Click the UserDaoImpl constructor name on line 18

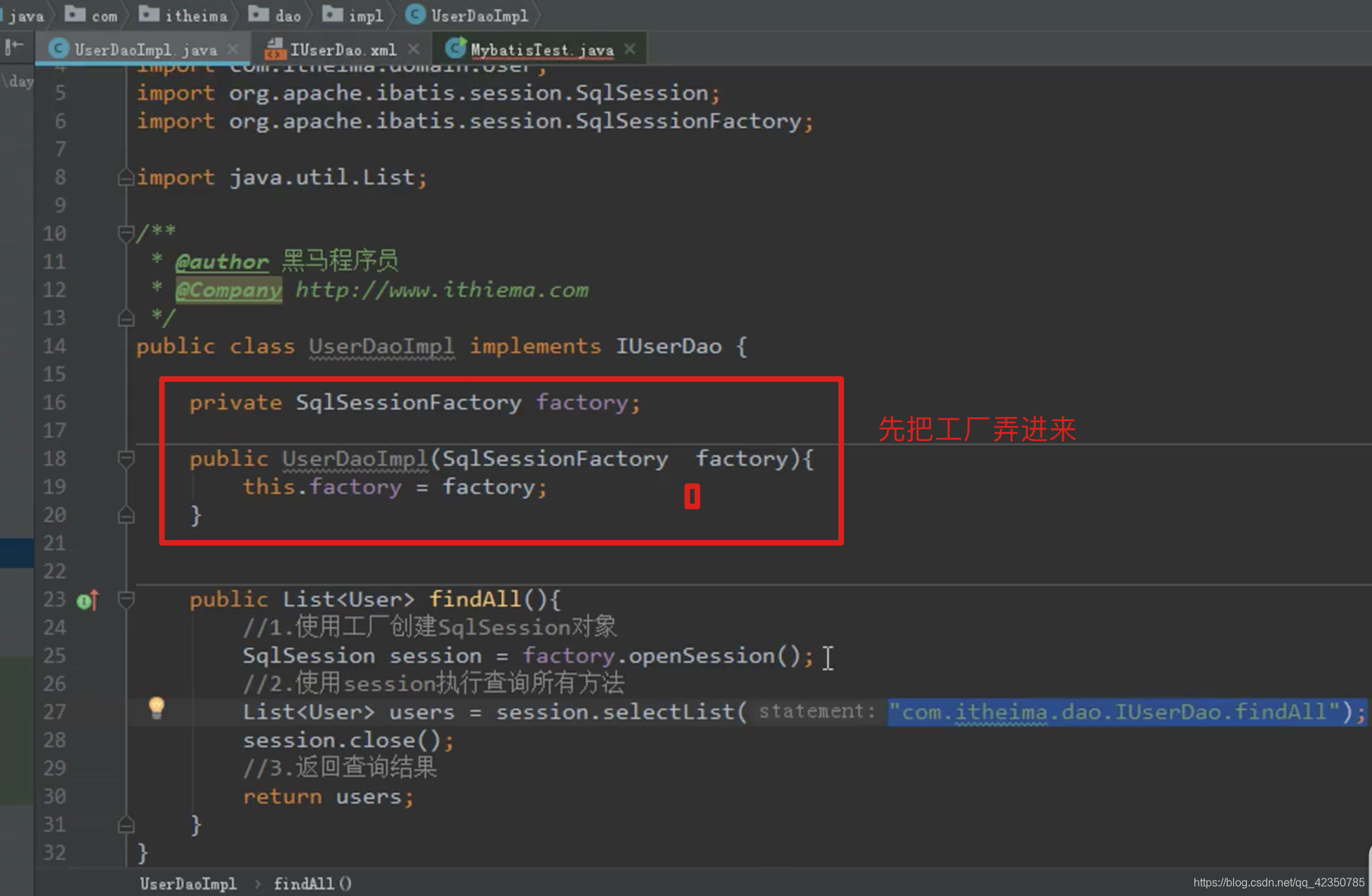click(355, 459)
